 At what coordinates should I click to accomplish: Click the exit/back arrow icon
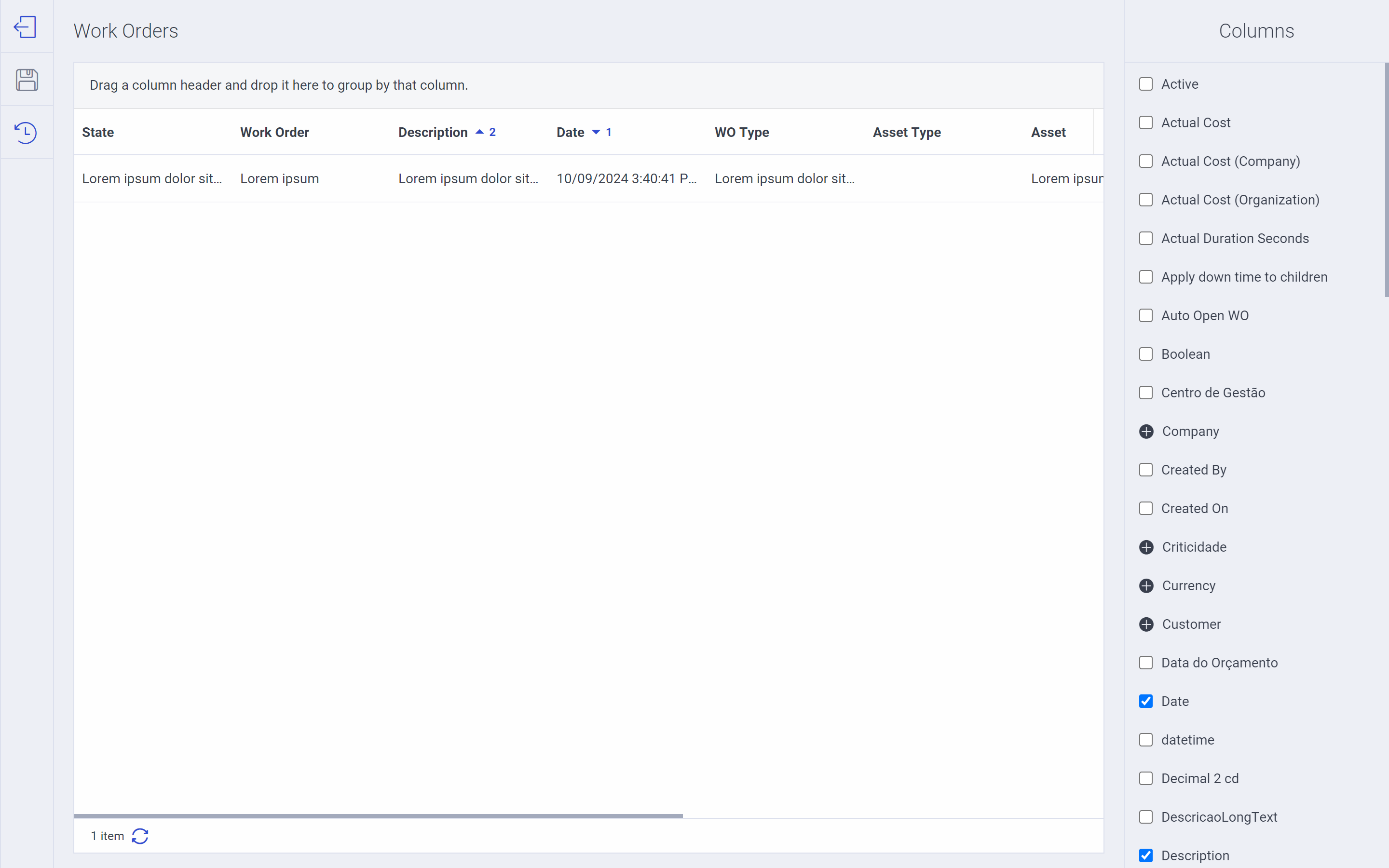click(26, 27)
